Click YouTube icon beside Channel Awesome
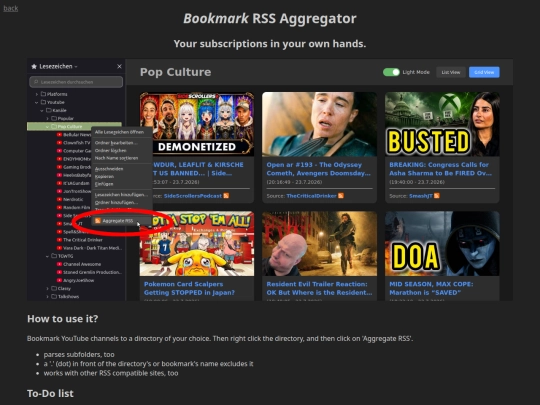This screenshot has height=405, width=540. 59,264
